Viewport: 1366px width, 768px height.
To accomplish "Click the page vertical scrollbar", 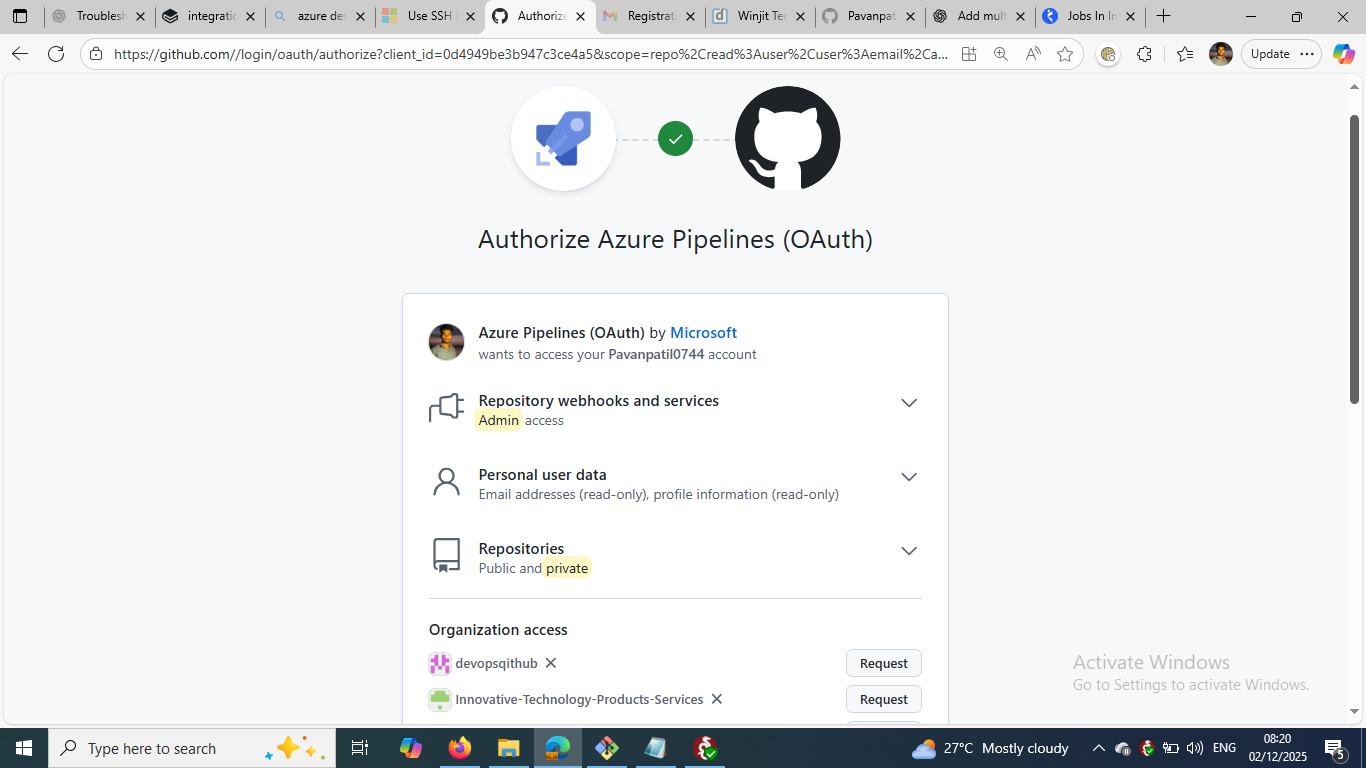I will point(1354,260).
